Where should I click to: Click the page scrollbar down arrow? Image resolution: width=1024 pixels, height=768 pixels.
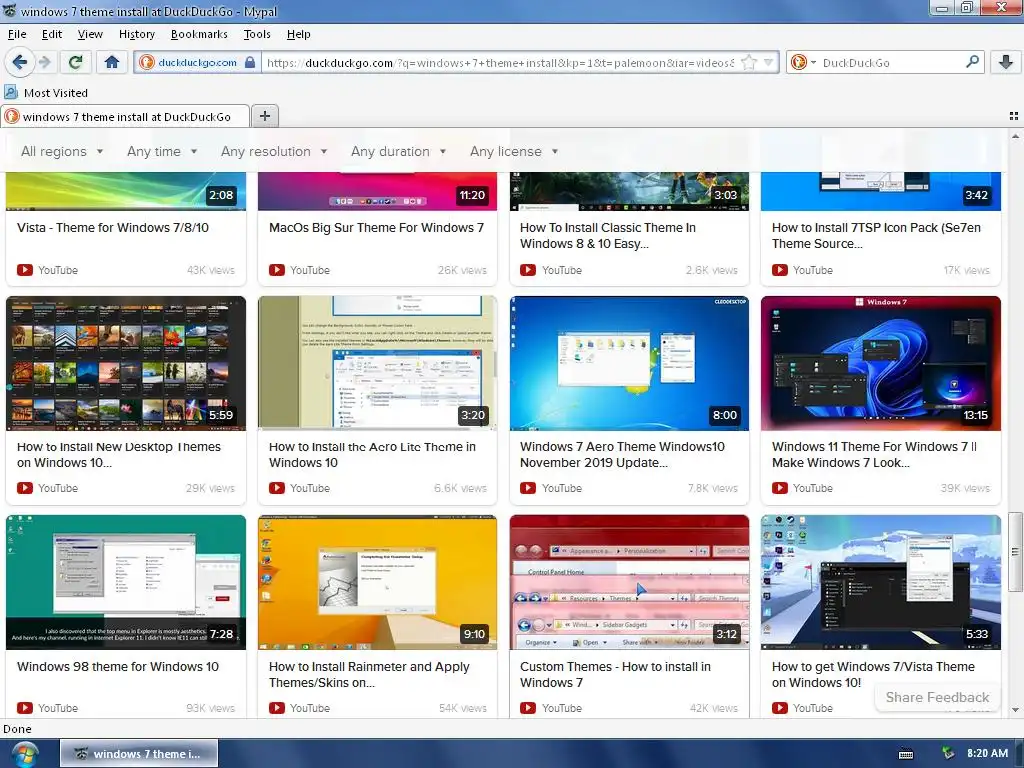coord(1016,710)
